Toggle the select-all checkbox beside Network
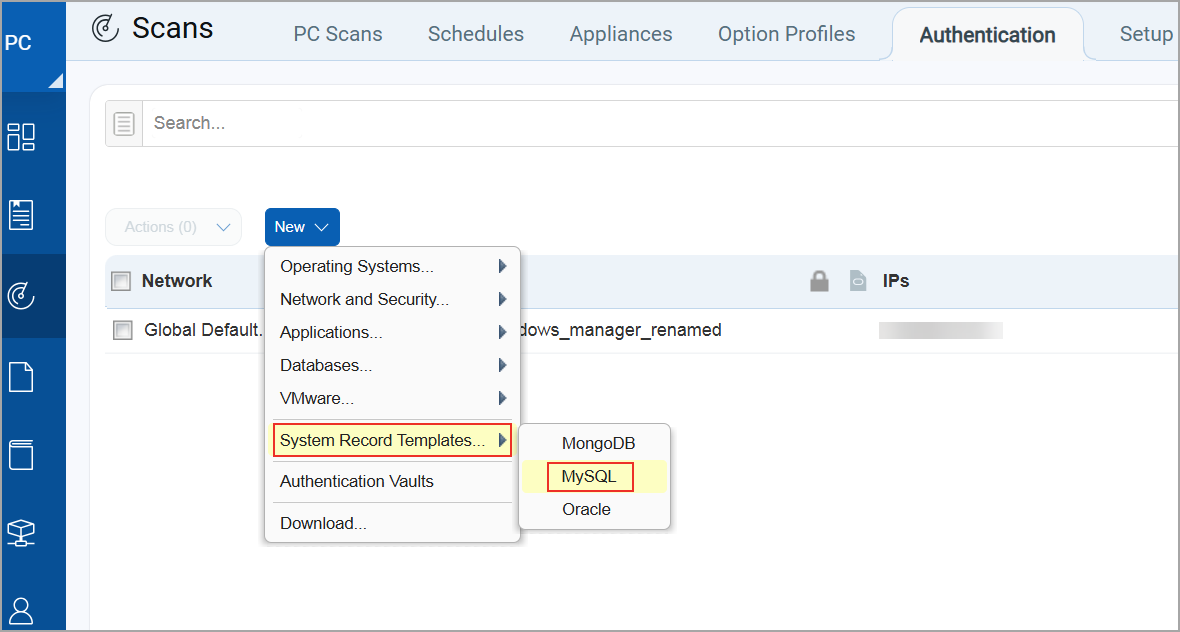The height and width of the screenshot is (632, 1180). pos(121,282)
